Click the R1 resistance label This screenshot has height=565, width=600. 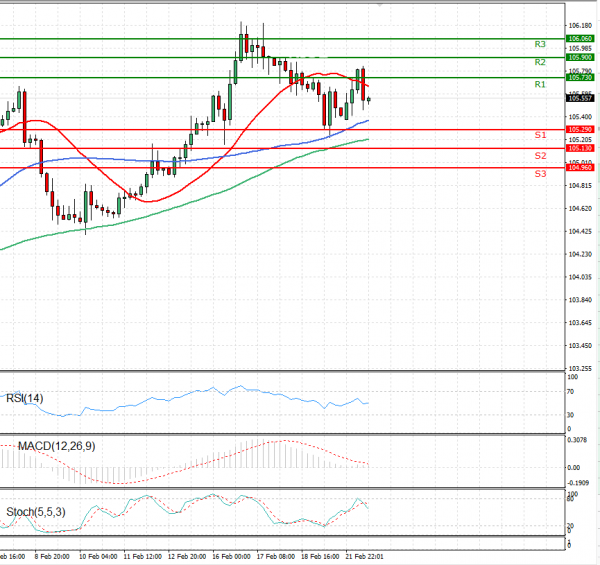(x=540, y=84)
